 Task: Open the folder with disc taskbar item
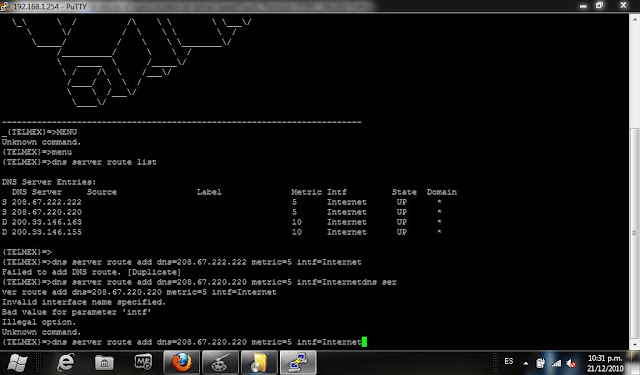point(259,362)
